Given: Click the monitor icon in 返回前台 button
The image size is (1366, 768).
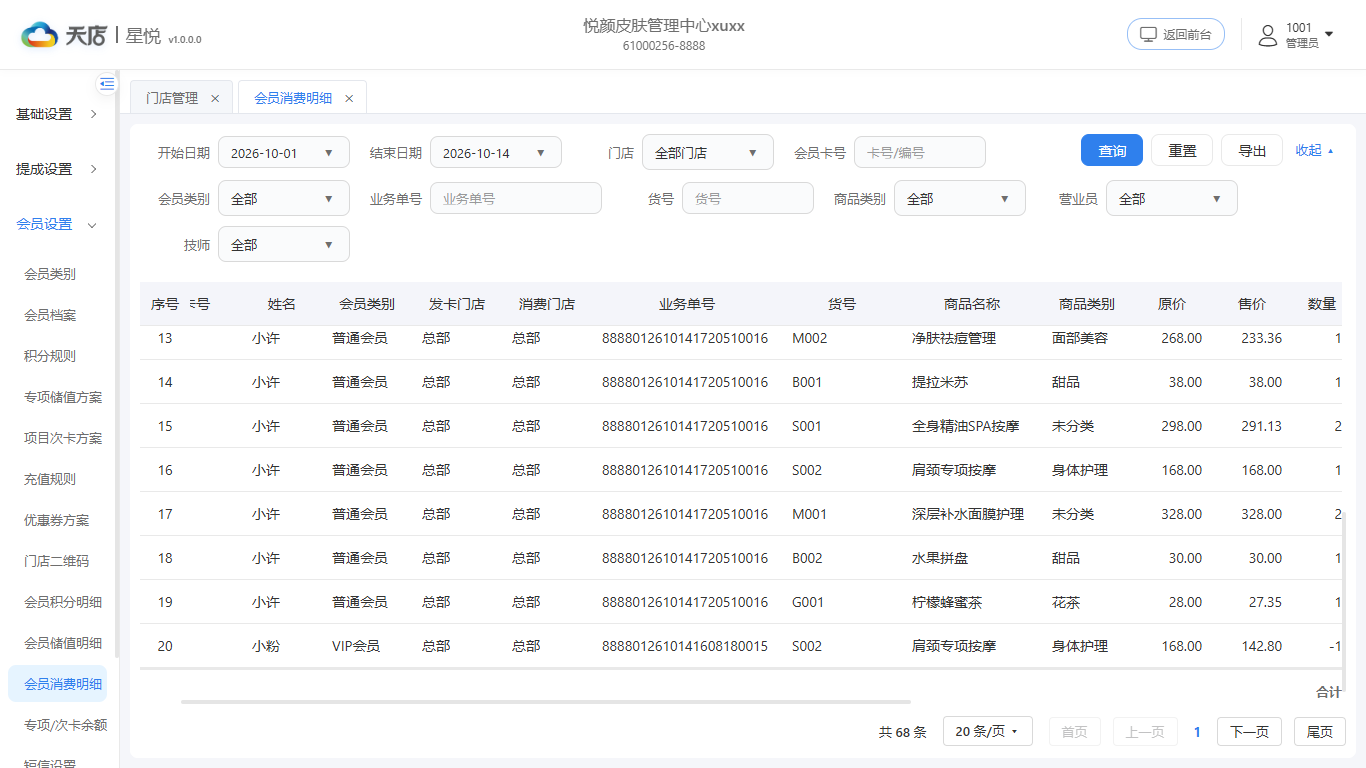Looking at the screenshot, I should point(1149,34).
